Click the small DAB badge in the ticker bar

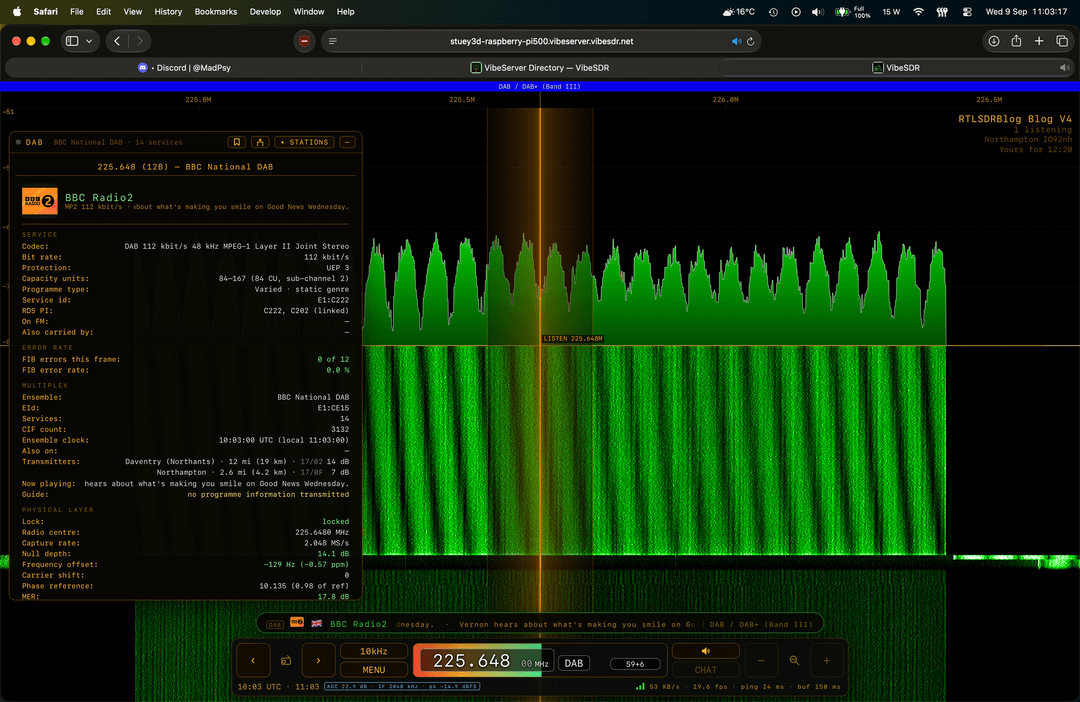275,624
